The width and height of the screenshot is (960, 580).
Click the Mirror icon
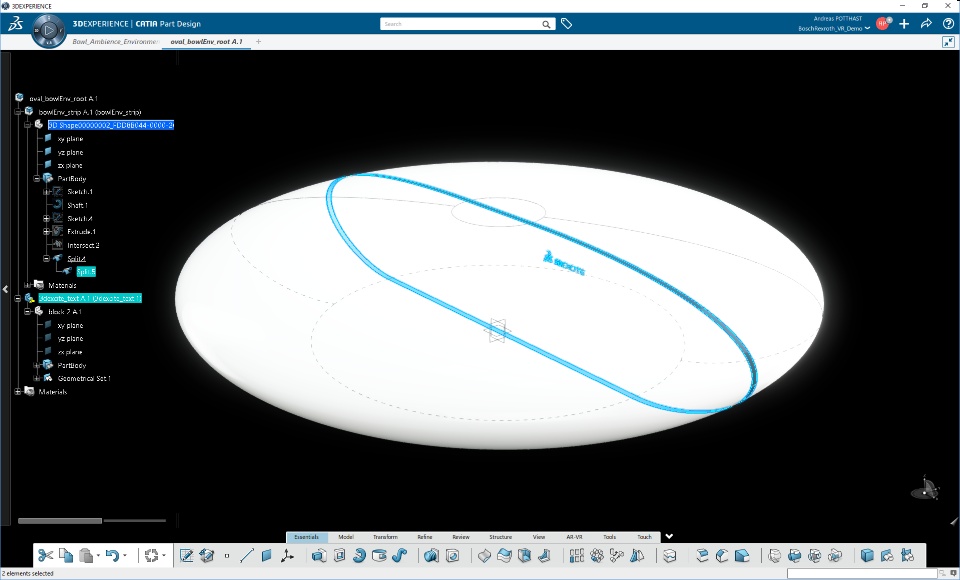pos(637,556)
